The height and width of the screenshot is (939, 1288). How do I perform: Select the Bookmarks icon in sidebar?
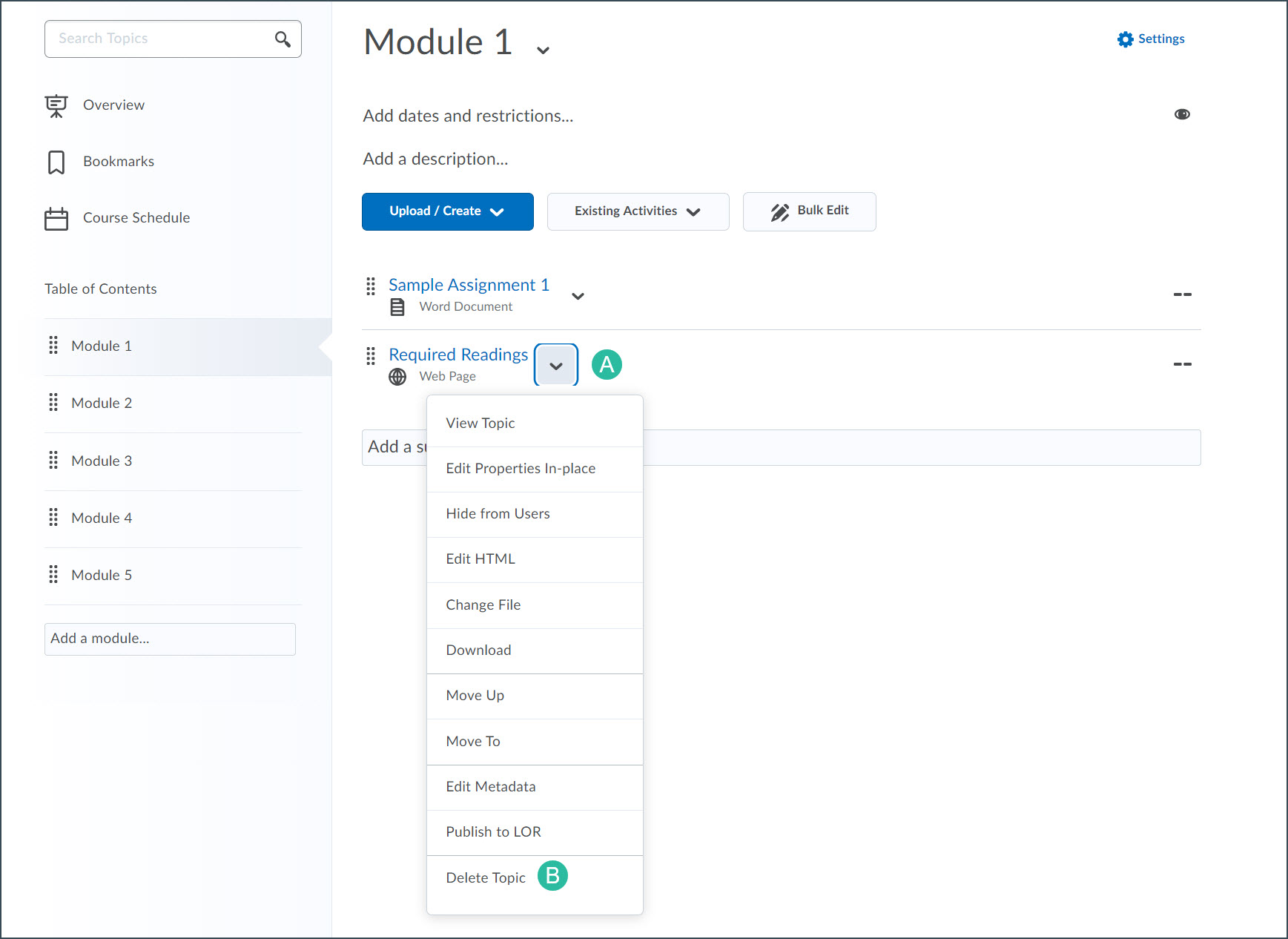point(56,162)
